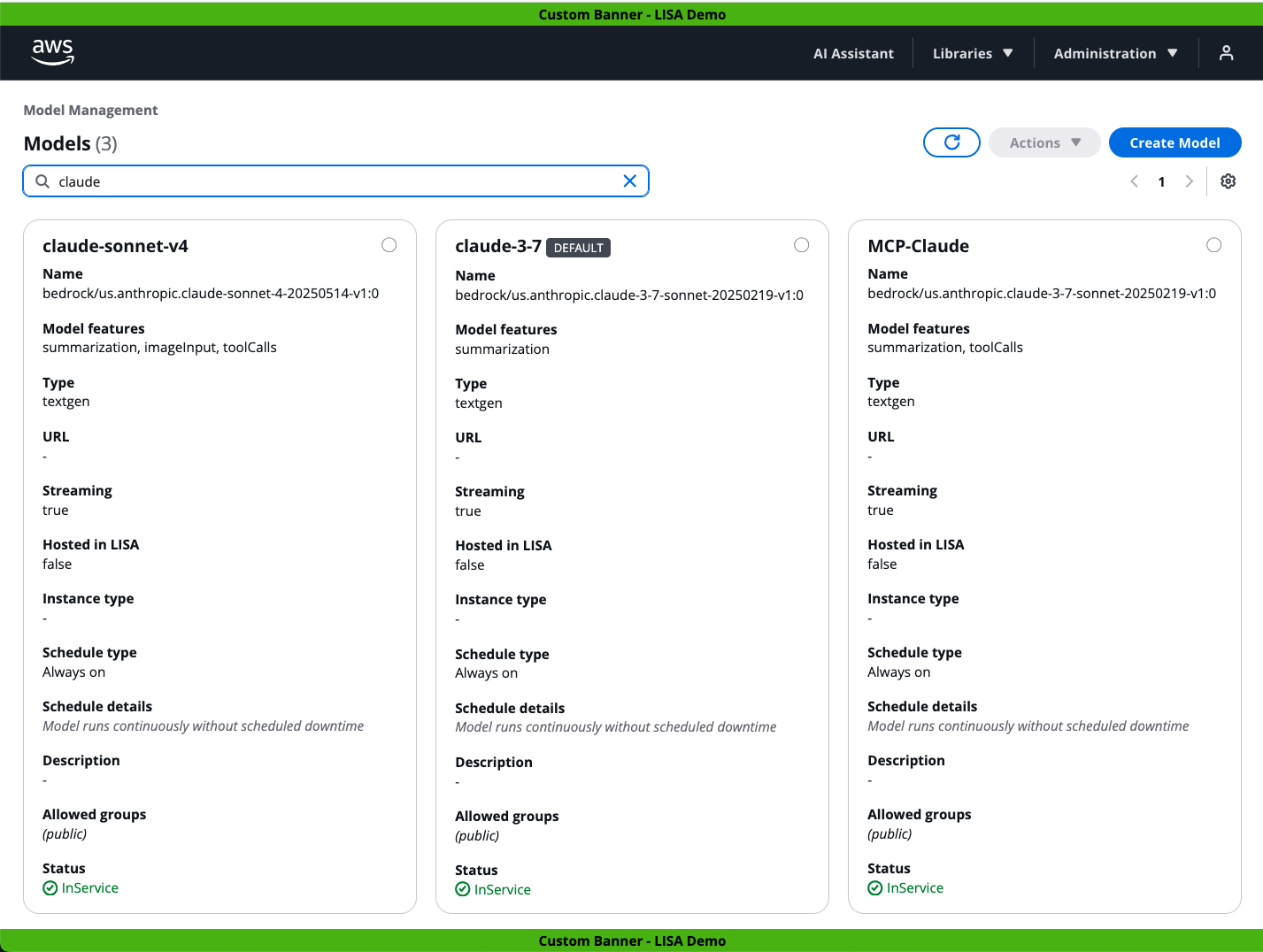Click the Create Model button

(x=1174, y=142)
